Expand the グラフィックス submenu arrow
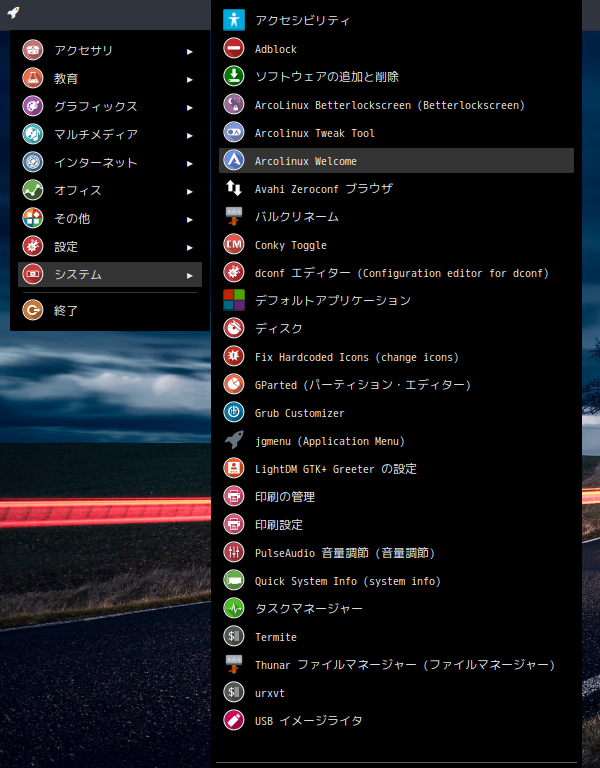This screenshot has width=600, height=768. [x=190, y=107]
